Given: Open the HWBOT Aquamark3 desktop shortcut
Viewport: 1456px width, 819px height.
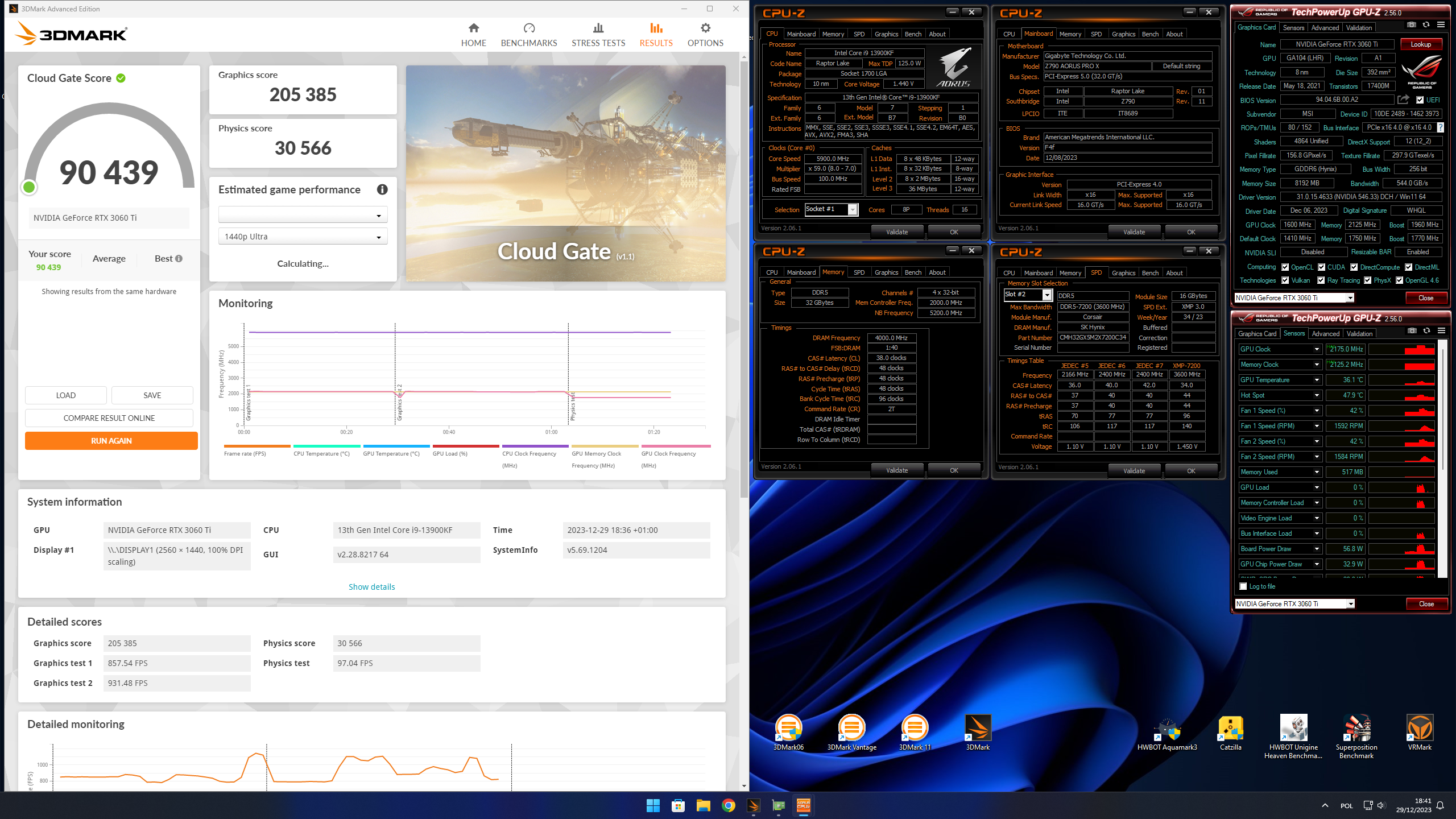Looking at the screenshot, I should point(1167,733).
